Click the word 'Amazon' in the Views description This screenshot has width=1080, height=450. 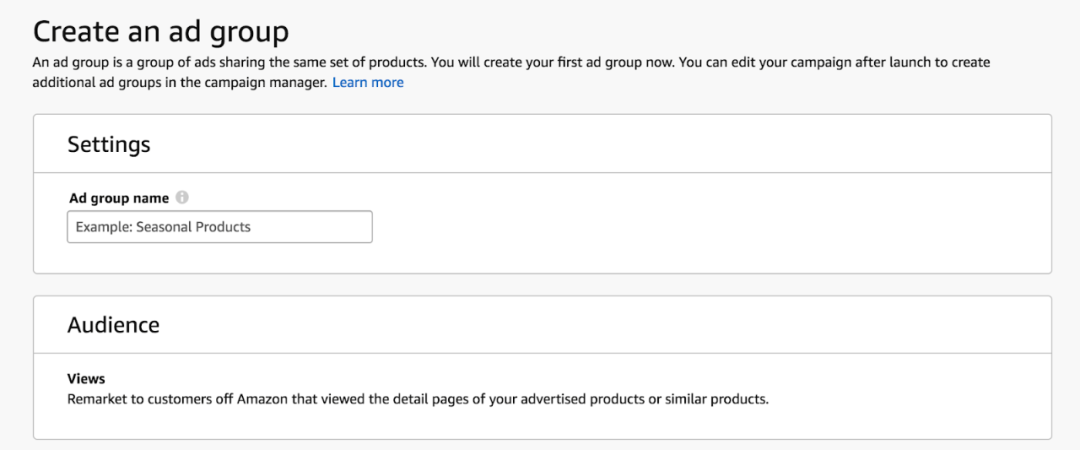[x=266, y=399]
